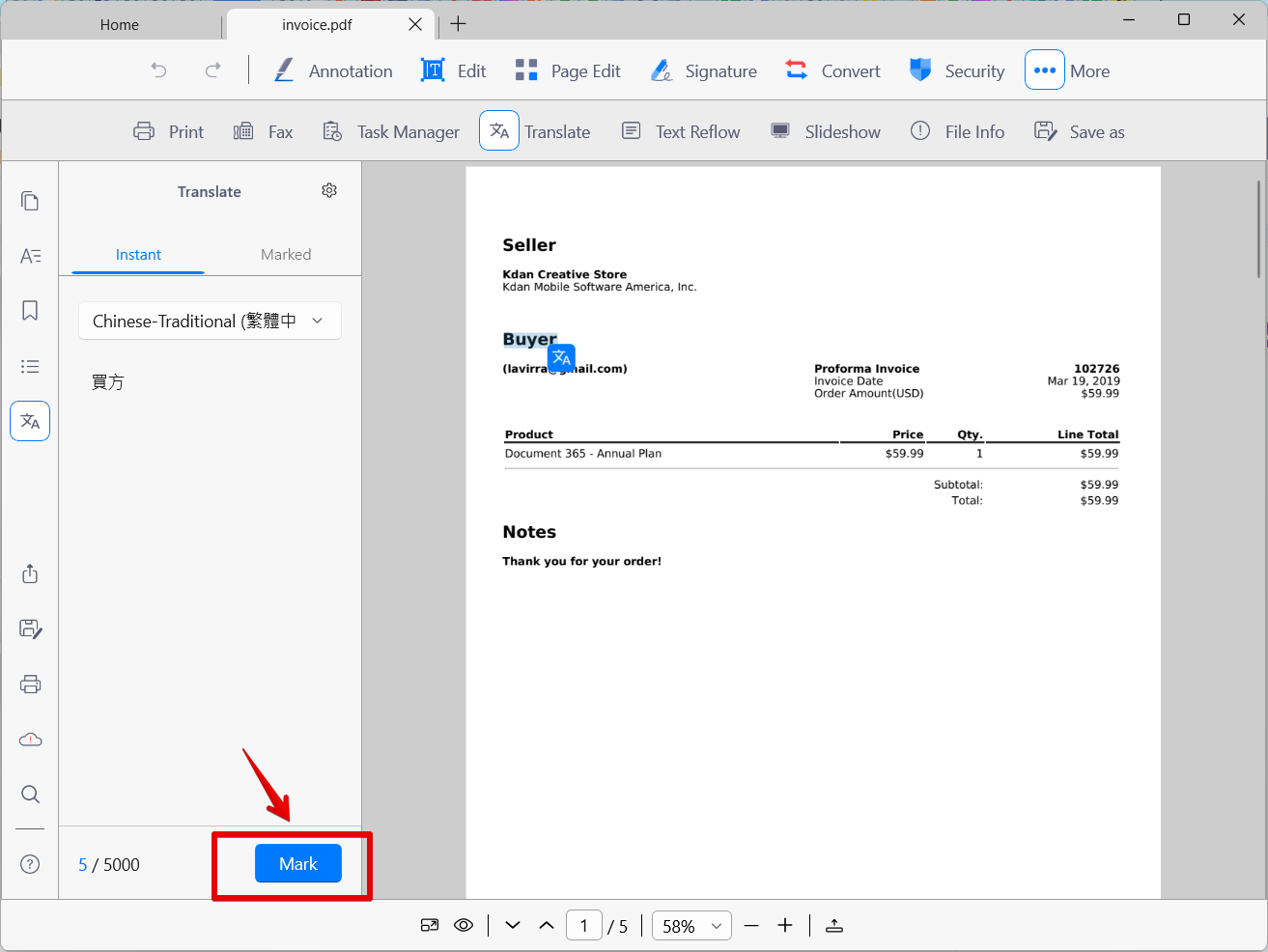1268x952 pixels.
Task: Go to next page chevron down
Action: pos(513,925)
